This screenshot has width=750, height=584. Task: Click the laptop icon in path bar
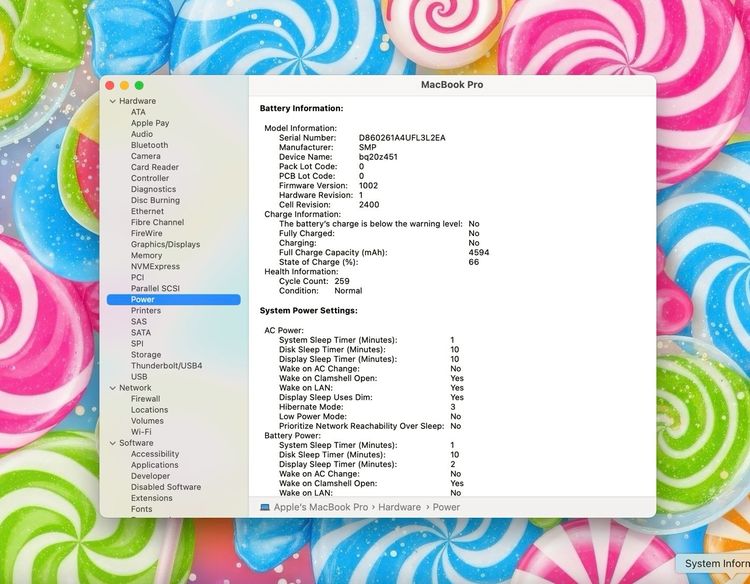[265, 507]
